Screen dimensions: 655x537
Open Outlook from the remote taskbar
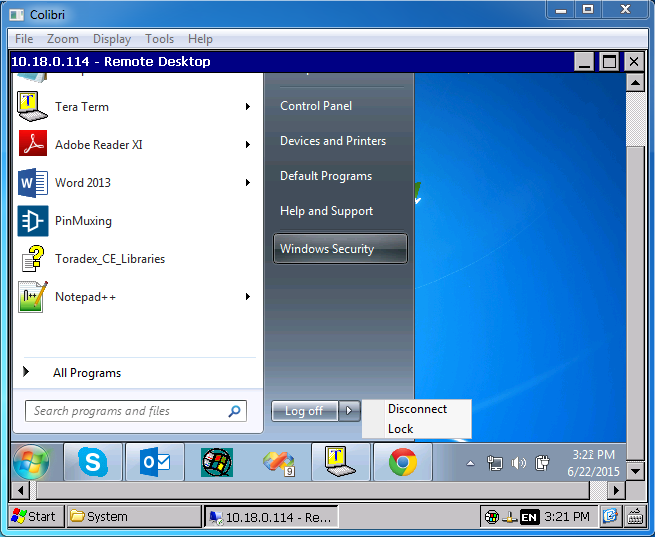coord(155,462)
